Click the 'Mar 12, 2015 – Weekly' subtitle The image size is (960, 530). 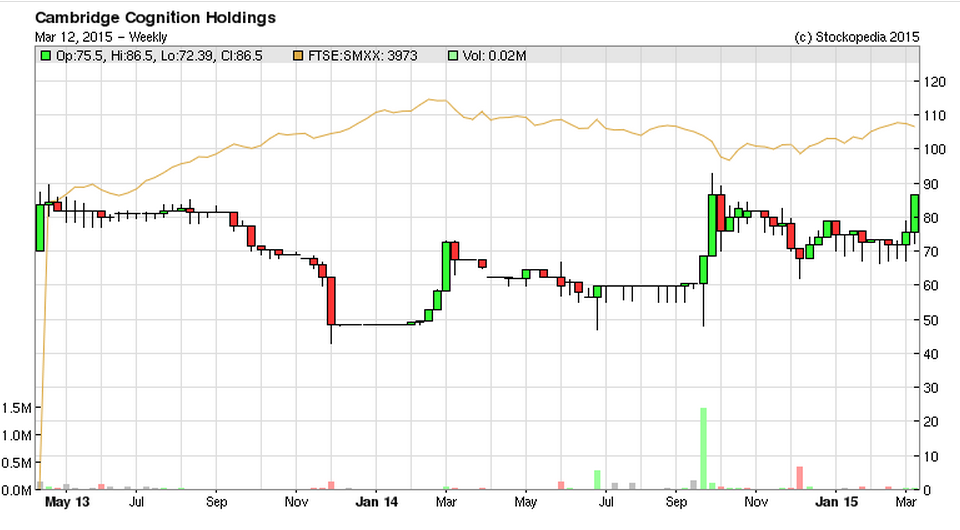[101, 37]
